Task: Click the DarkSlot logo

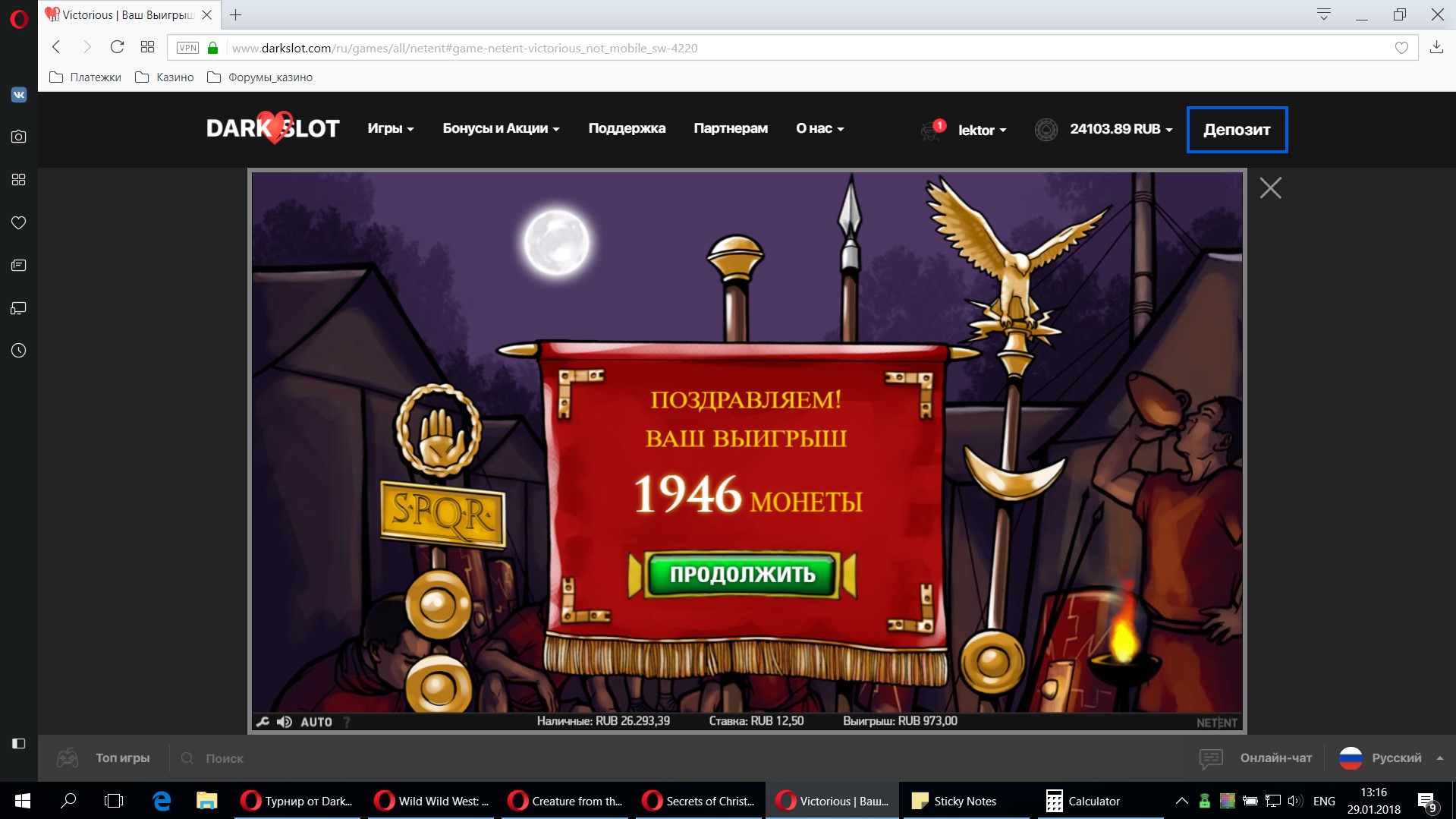Action: (273, 128)
